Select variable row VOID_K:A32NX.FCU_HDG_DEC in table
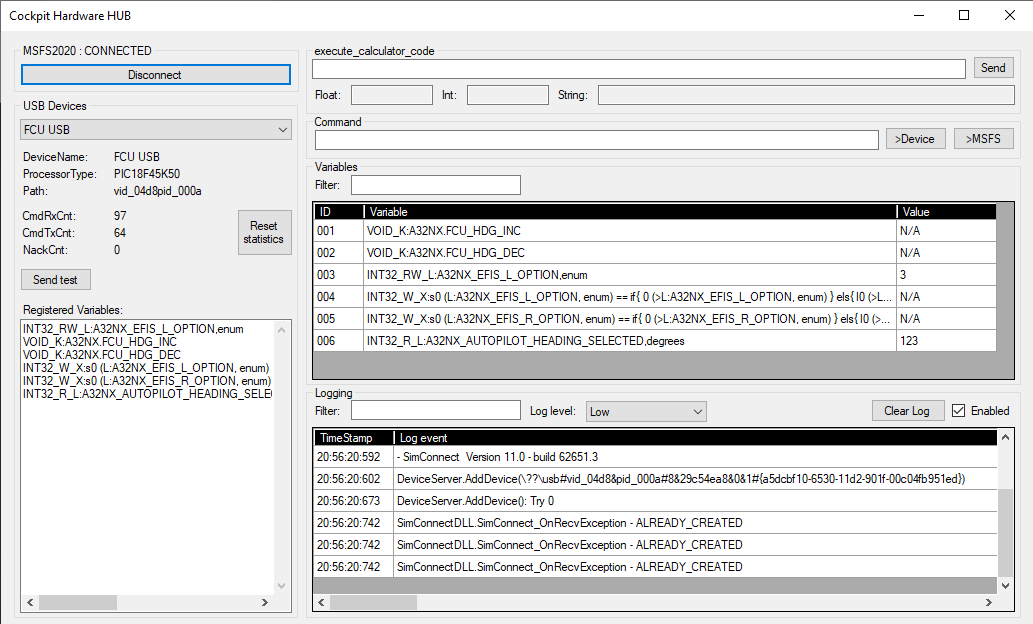Screen dimensions: 1033x624 coord(655,253)
